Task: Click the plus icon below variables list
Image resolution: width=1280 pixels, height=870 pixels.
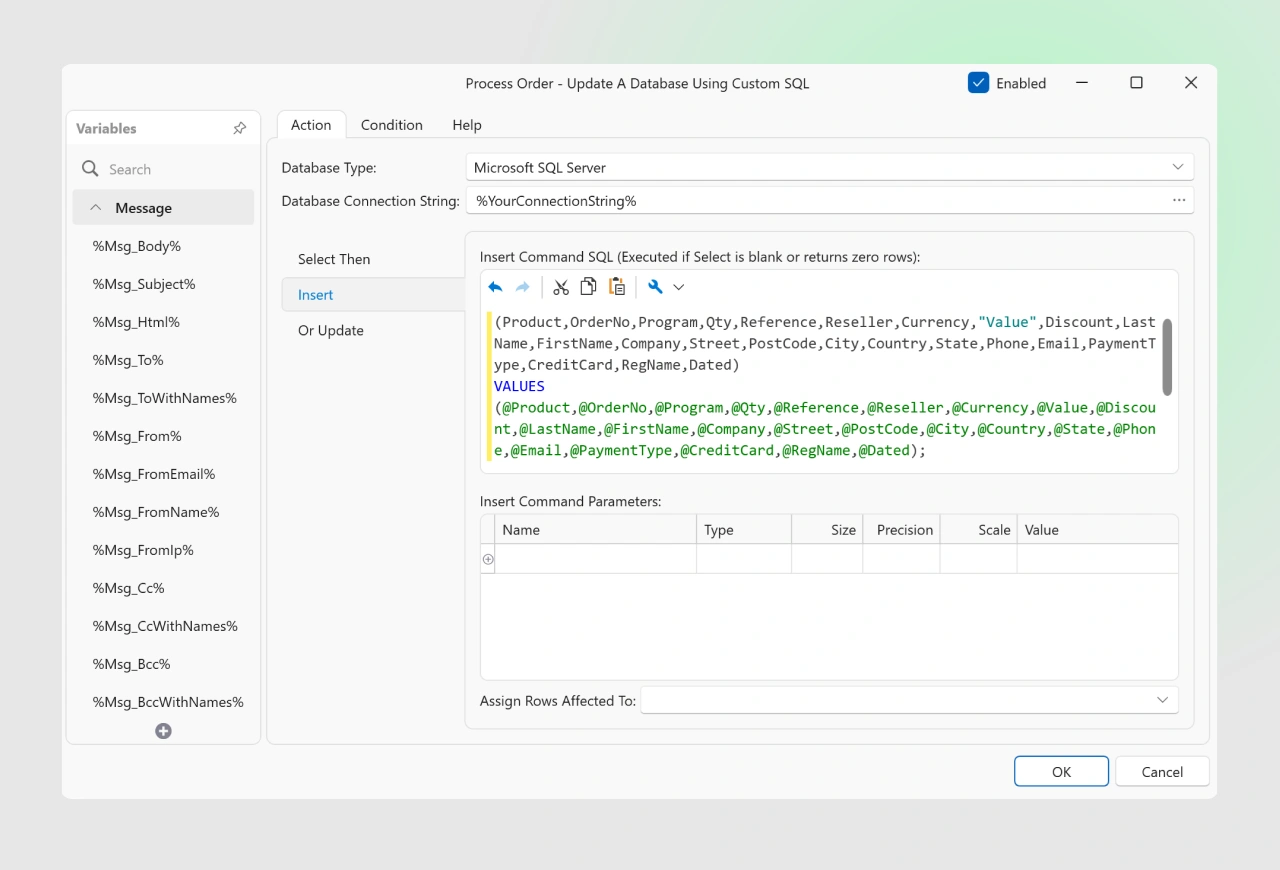Action: [x=163, y=731]
